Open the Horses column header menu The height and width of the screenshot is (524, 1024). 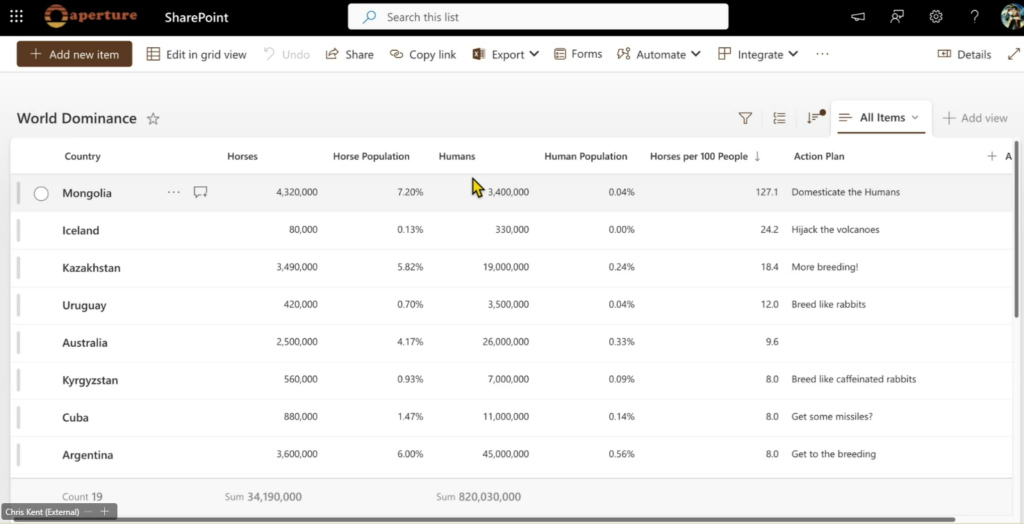242,157
